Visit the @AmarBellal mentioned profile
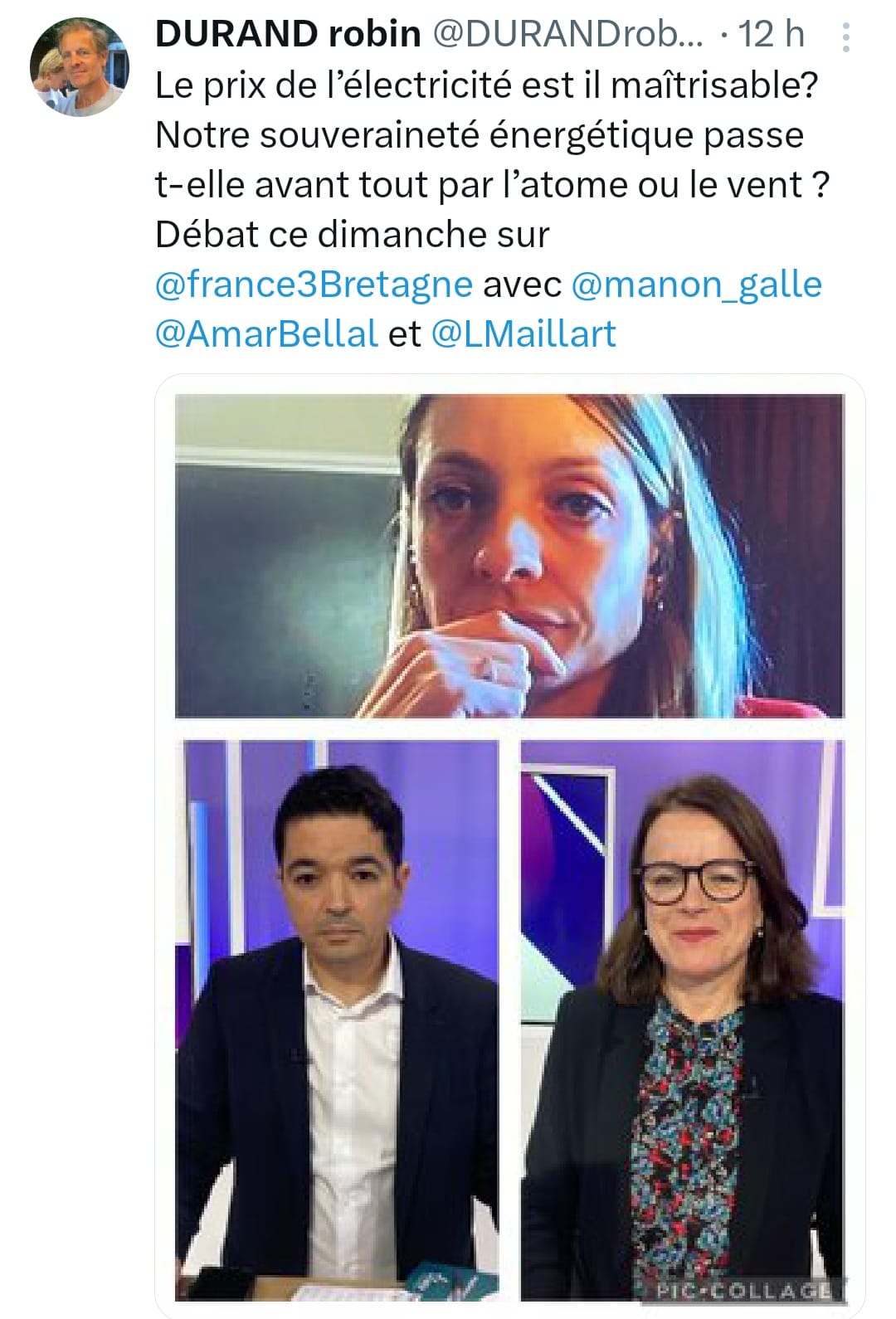 [266, 333]
